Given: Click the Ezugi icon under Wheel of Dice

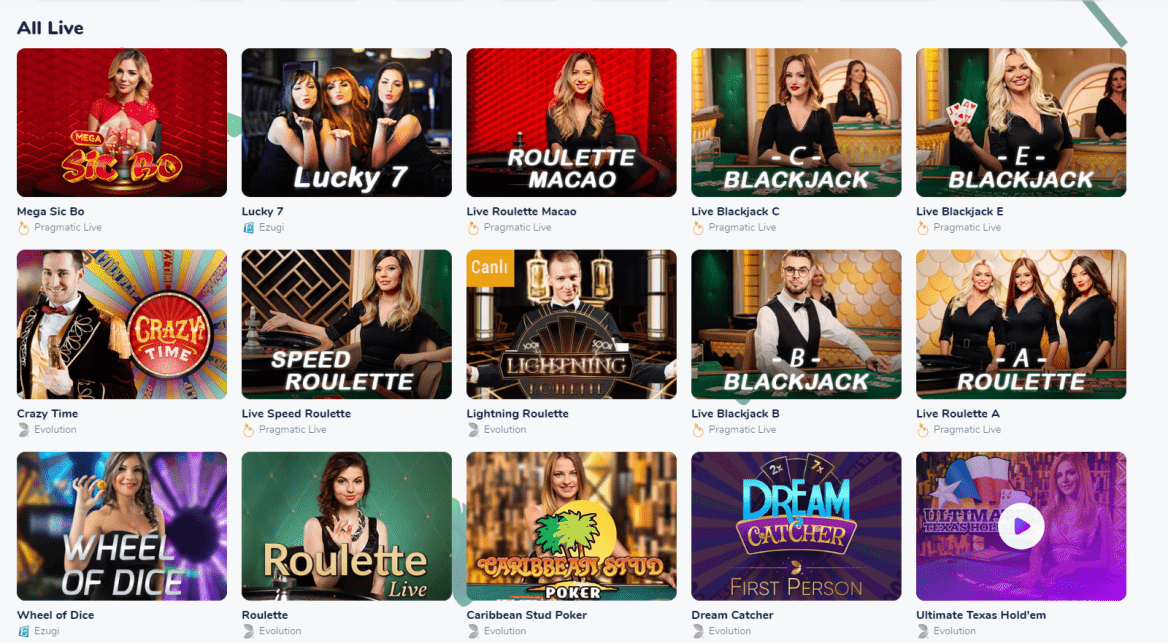Looking at the screenshot, I should [x=24, y=631].
